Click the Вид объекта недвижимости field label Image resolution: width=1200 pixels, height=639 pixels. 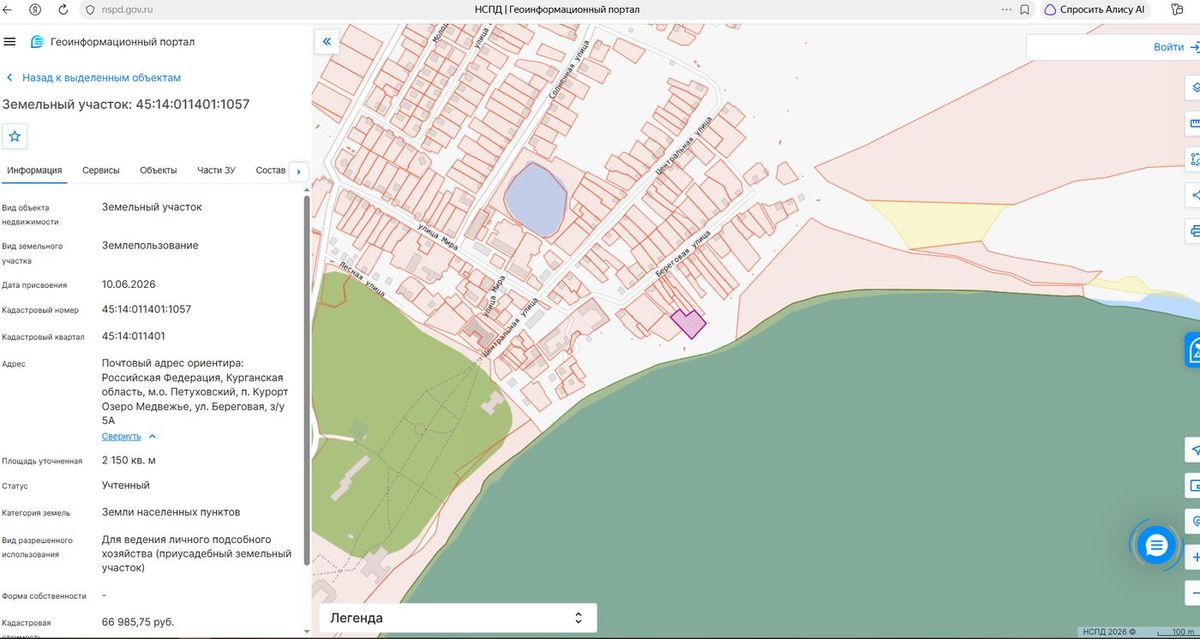30,214
